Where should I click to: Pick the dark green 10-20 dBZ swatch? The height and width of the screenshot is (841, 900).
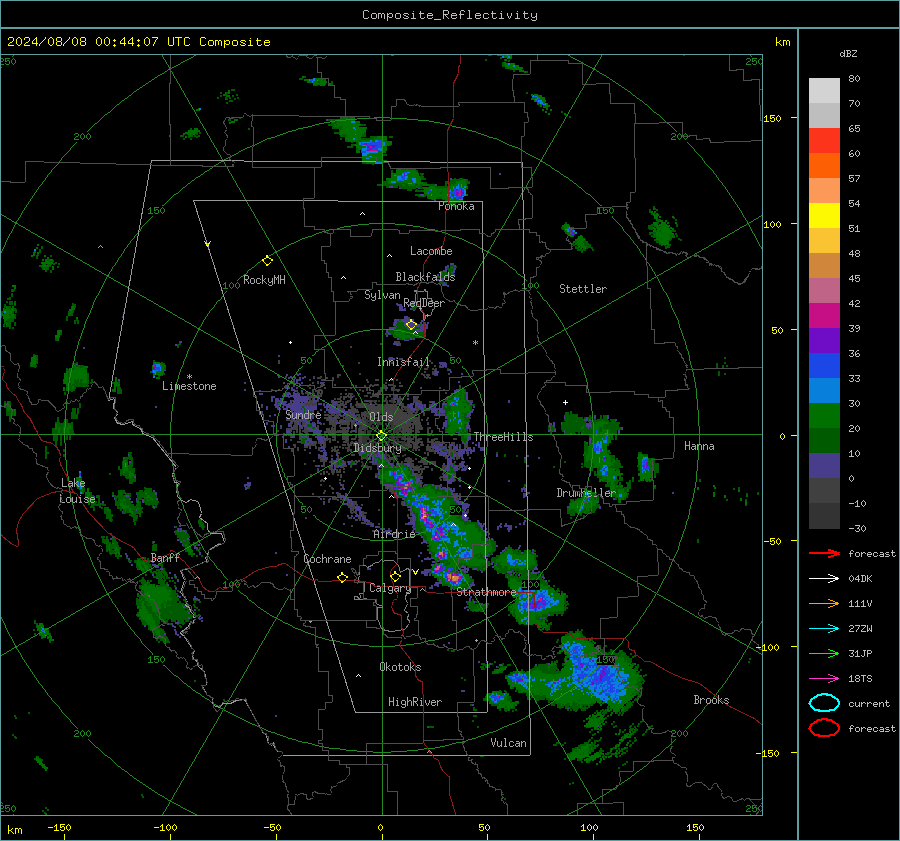[824, 440]
